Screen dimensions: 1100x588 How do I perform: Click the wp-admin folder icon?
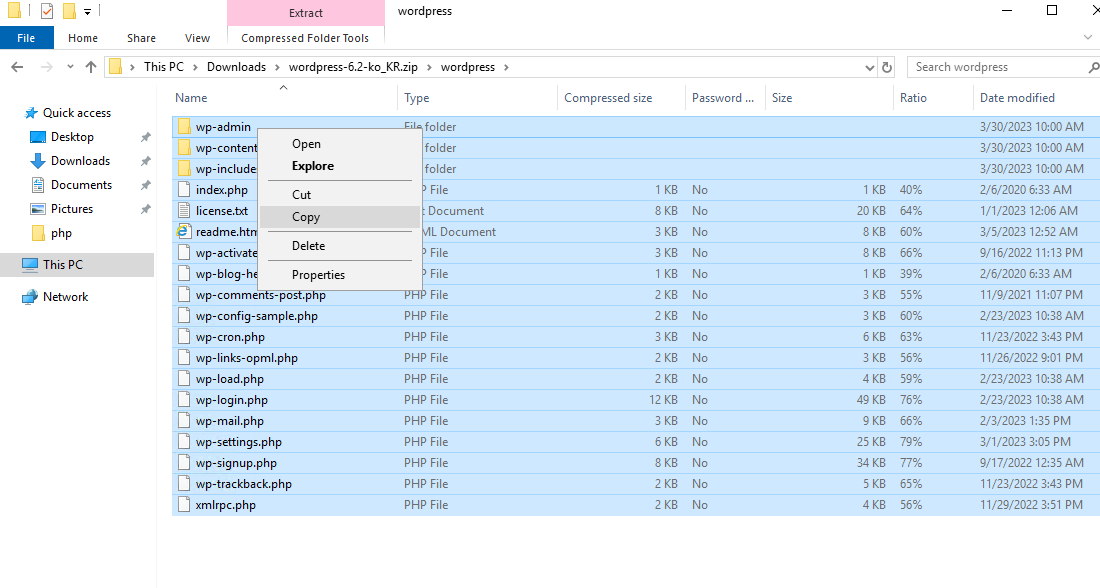pos(184,126)
